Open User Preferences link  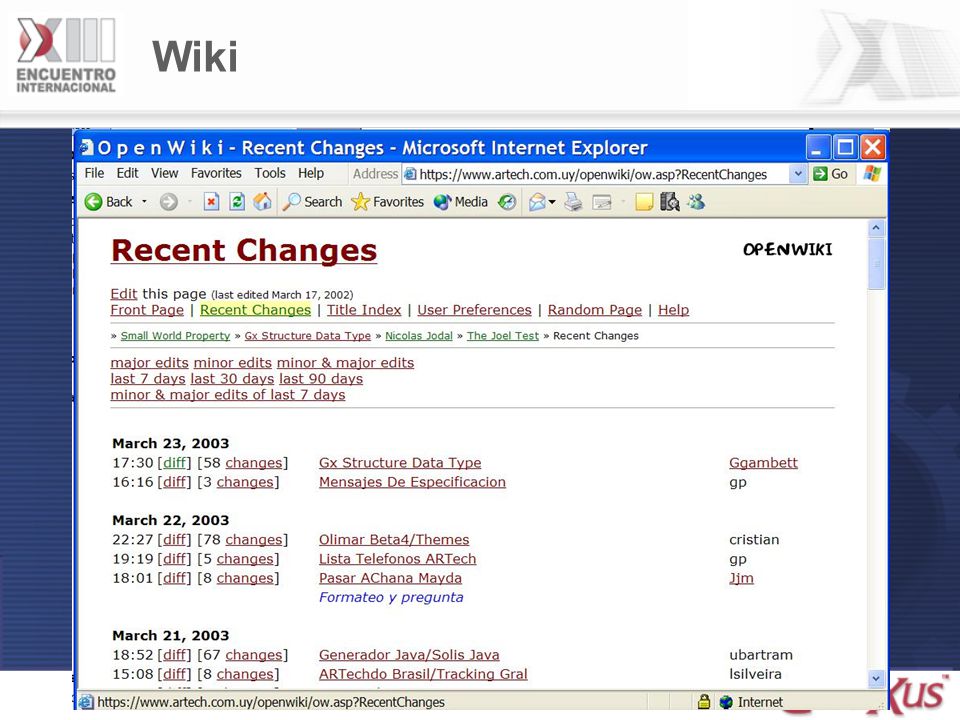point(474,310)
